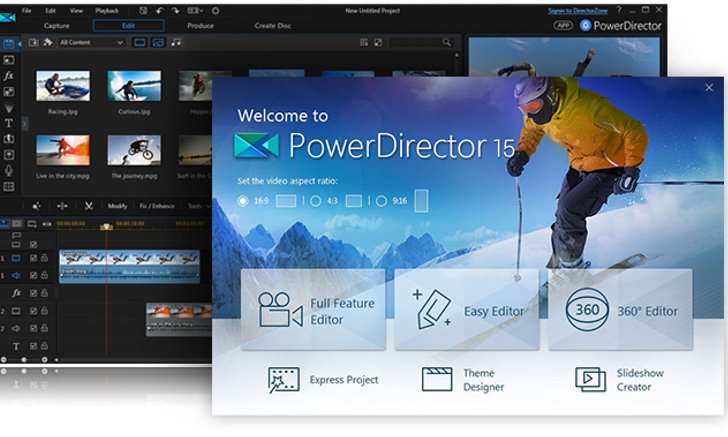The image size is (728, 437).
Task: Switch to the Create Disc tab
Action: 273,26
